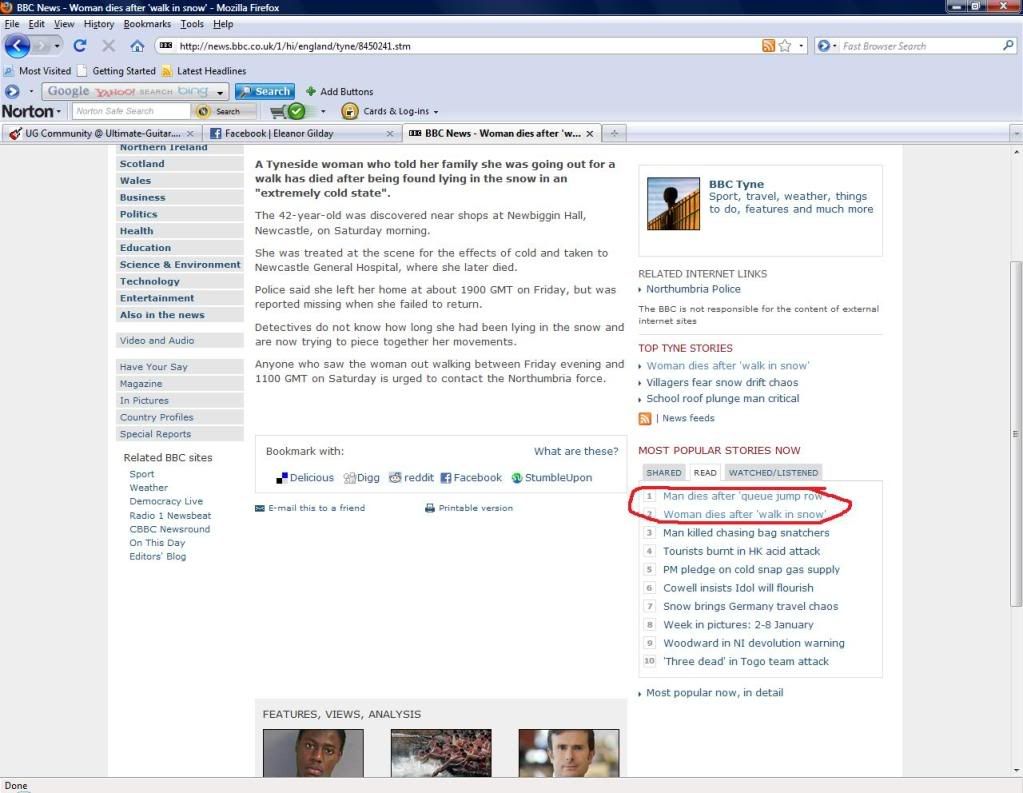Open CBBC Newsround related site

170,529
